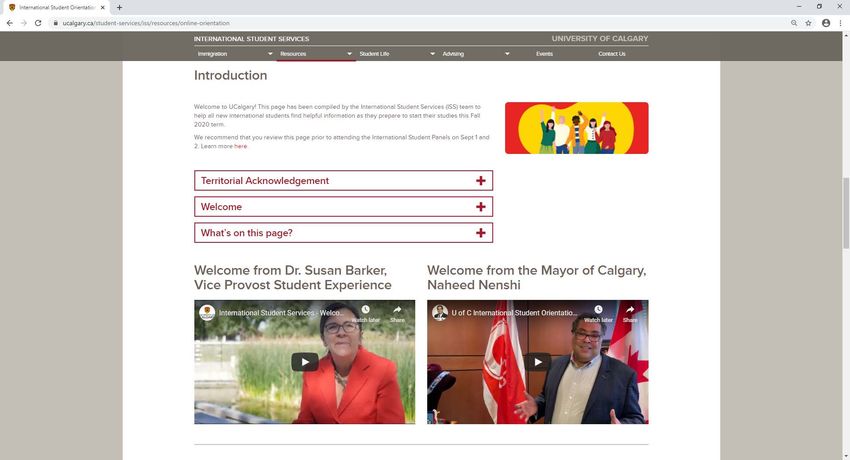
Task: Close the International Student Orientation tab
Action: tap(102, 8)
